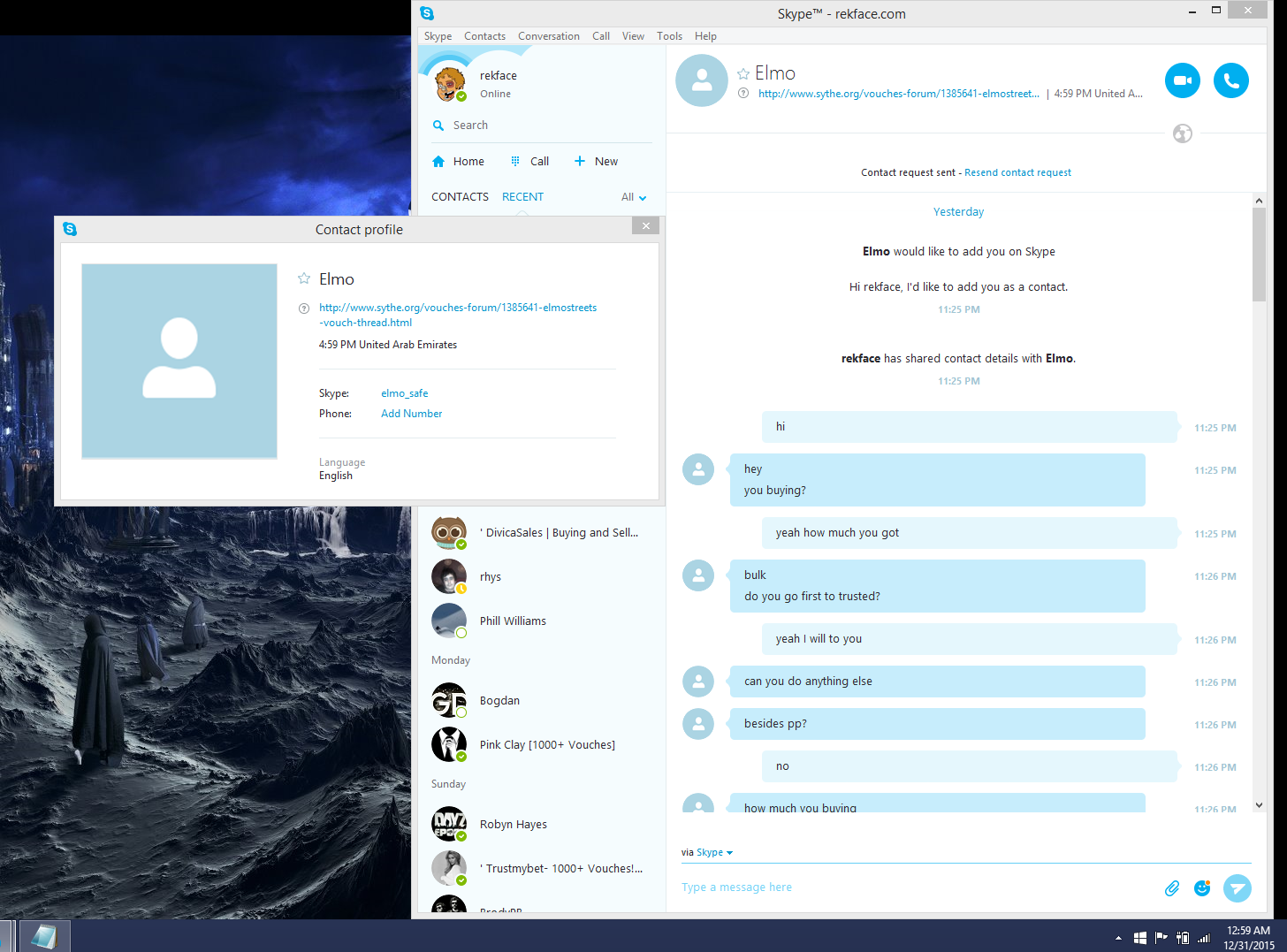Open the Trustmybet- 1000+ Vouches conversation
The image size is (1287, 952).
541,869
